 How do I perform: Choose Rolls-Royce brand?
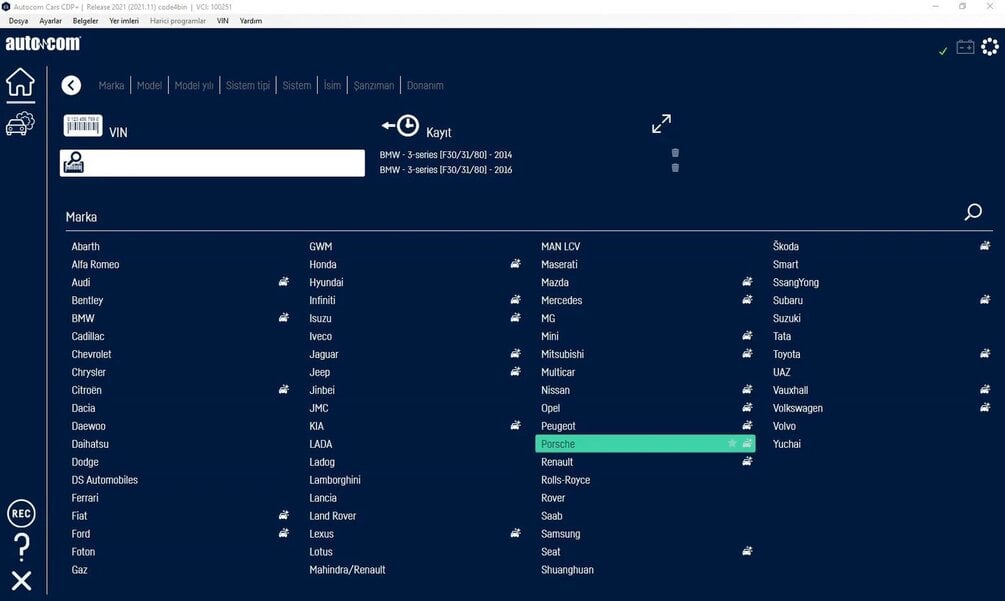[x=565, y=480]
